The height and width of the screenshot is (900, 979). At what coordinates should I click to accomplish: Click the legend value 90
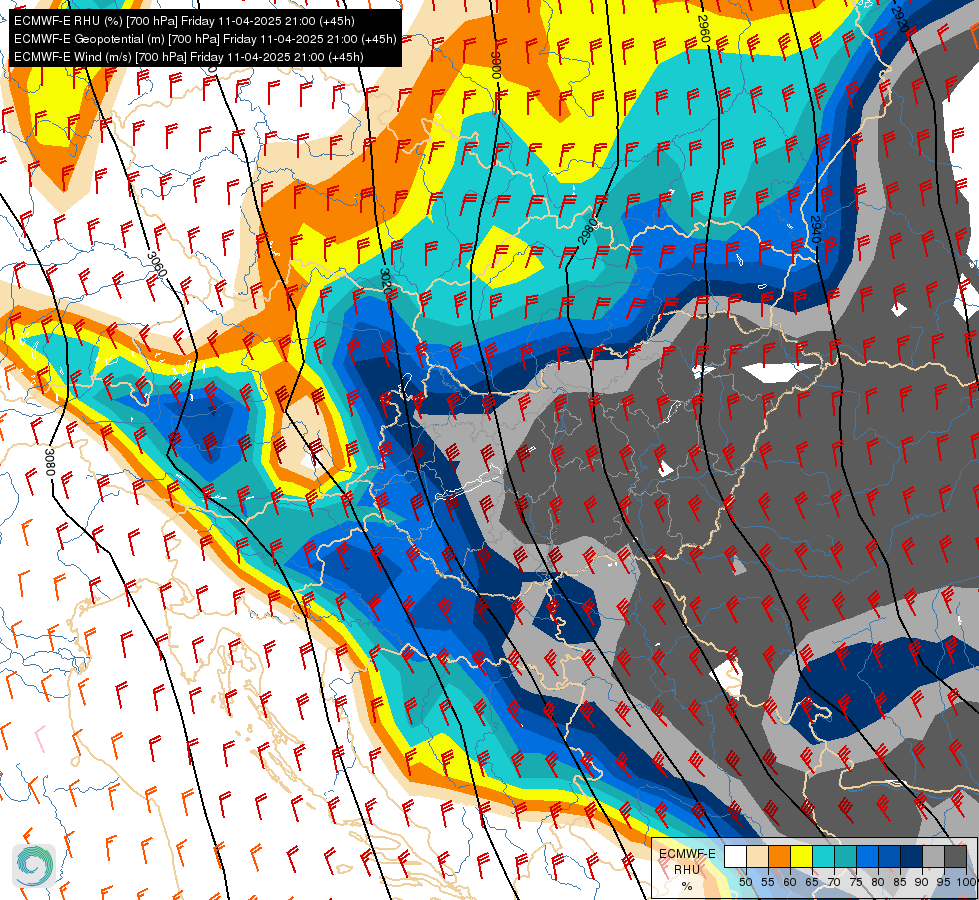[922, 882]
